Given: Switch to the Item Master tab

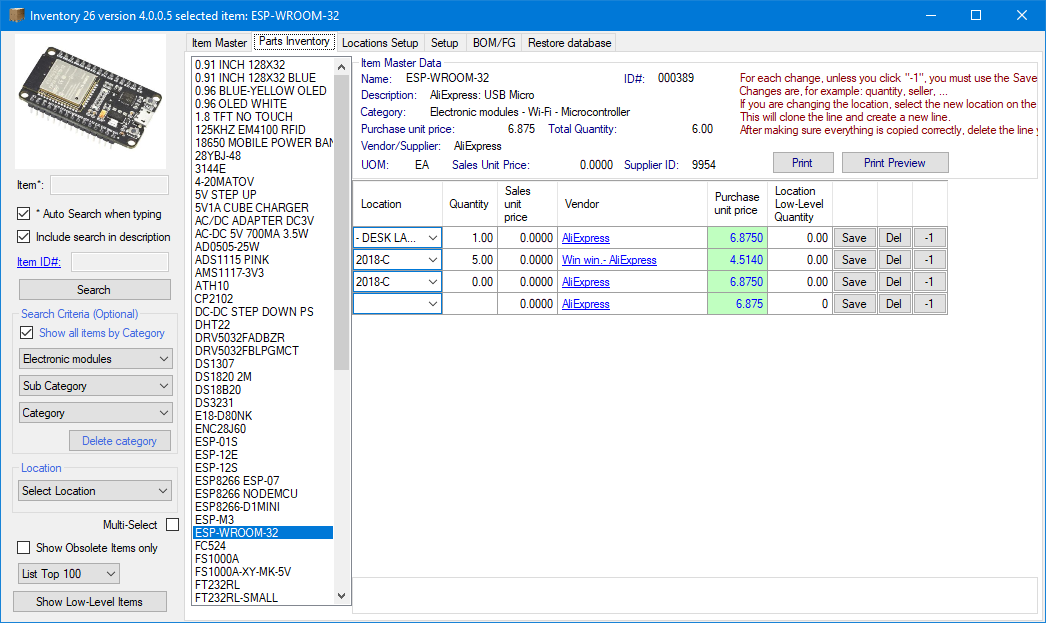Looking at the screenshot, I should pos(219,43).
